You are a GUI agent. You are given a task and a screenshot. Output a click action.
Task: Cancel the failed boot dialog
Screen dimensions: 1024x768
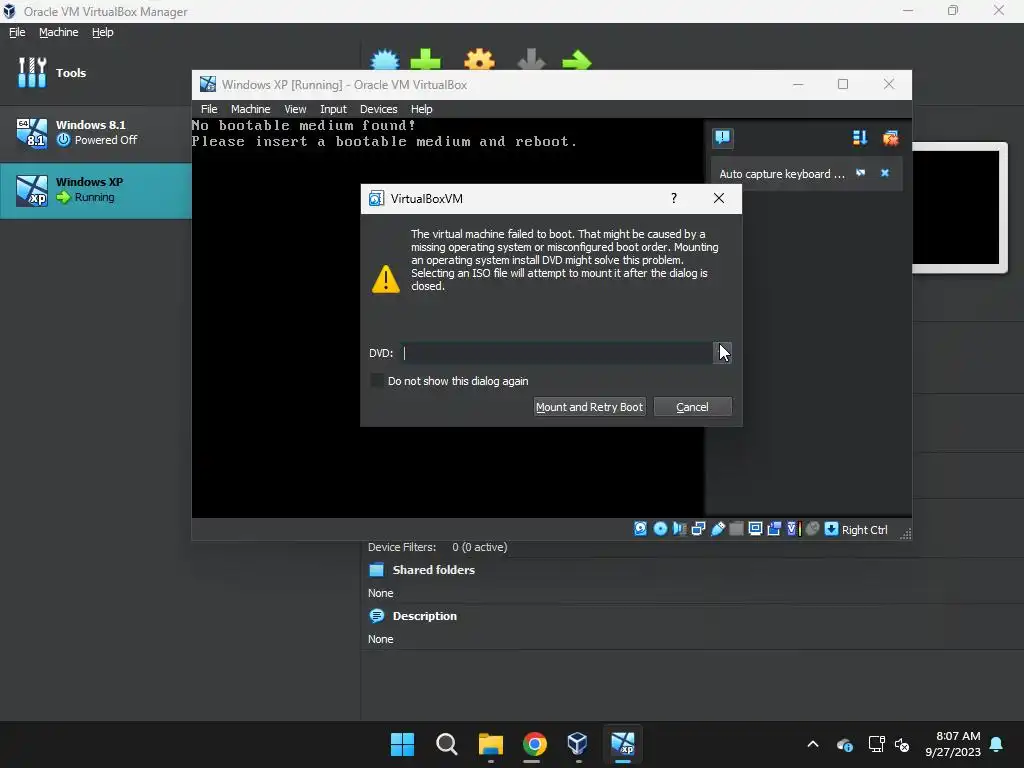point(692,407)
